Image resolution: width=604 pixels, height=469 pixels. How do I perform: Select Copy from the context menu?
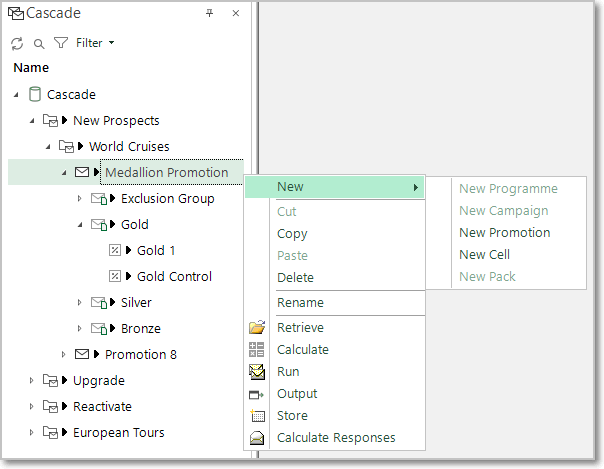(x=292, y=234)
